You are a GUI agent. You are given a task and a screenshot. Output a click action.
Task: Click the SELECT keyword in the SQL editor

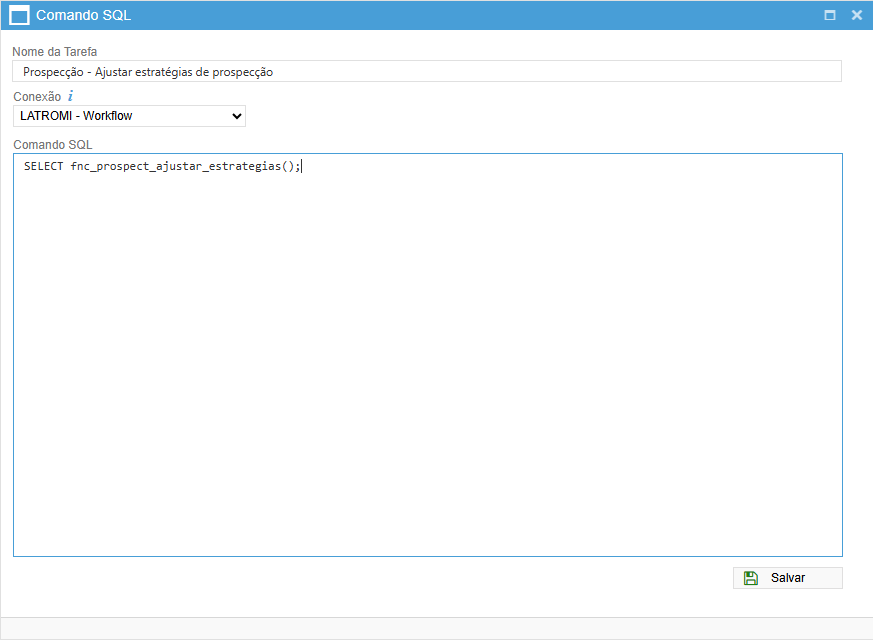(44, 166)
